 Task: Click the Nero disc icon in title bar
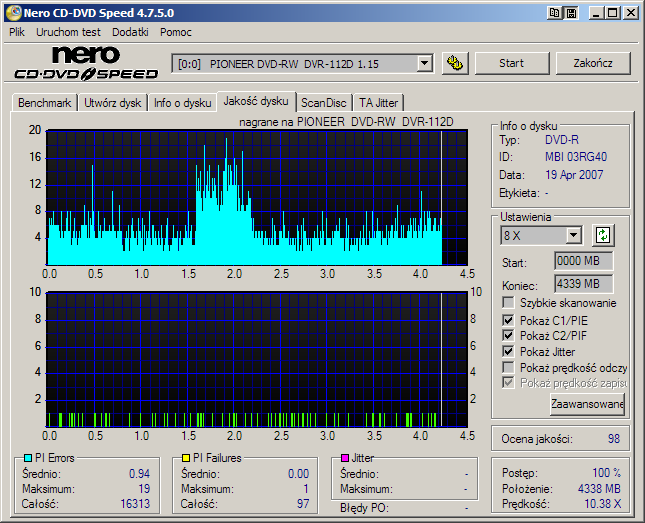click(x=13, y=13)
